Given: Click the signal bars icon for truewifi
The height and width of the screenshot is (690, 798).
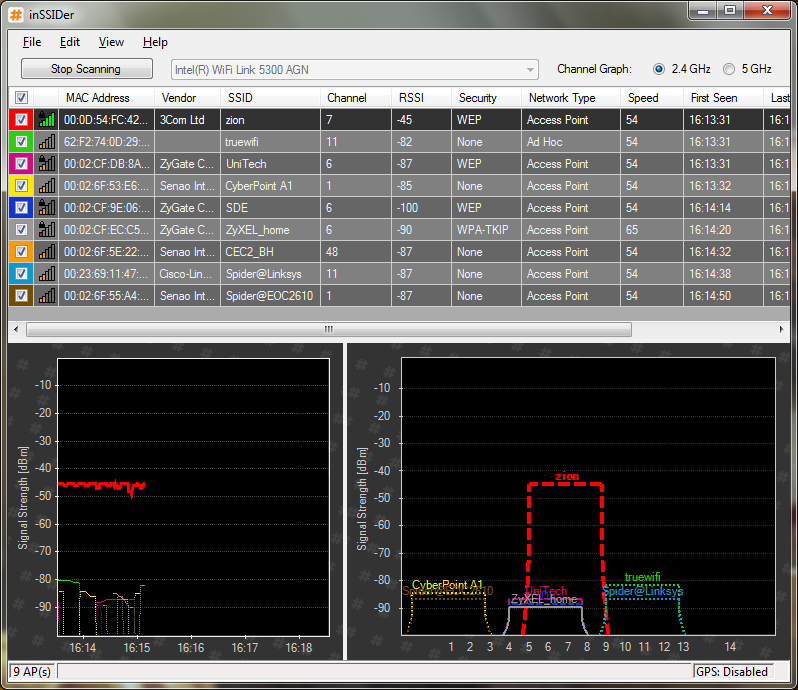Looking at the screenshot, I should 46,142.
